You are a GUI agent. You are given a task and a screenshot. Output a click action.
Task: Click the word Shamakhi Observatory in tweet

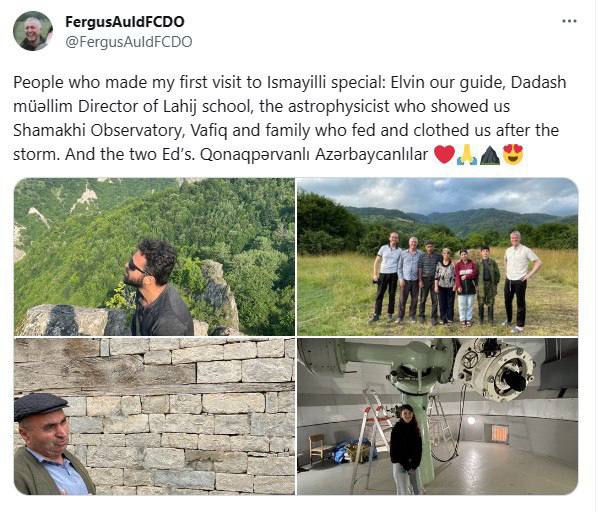coord(98,130)
